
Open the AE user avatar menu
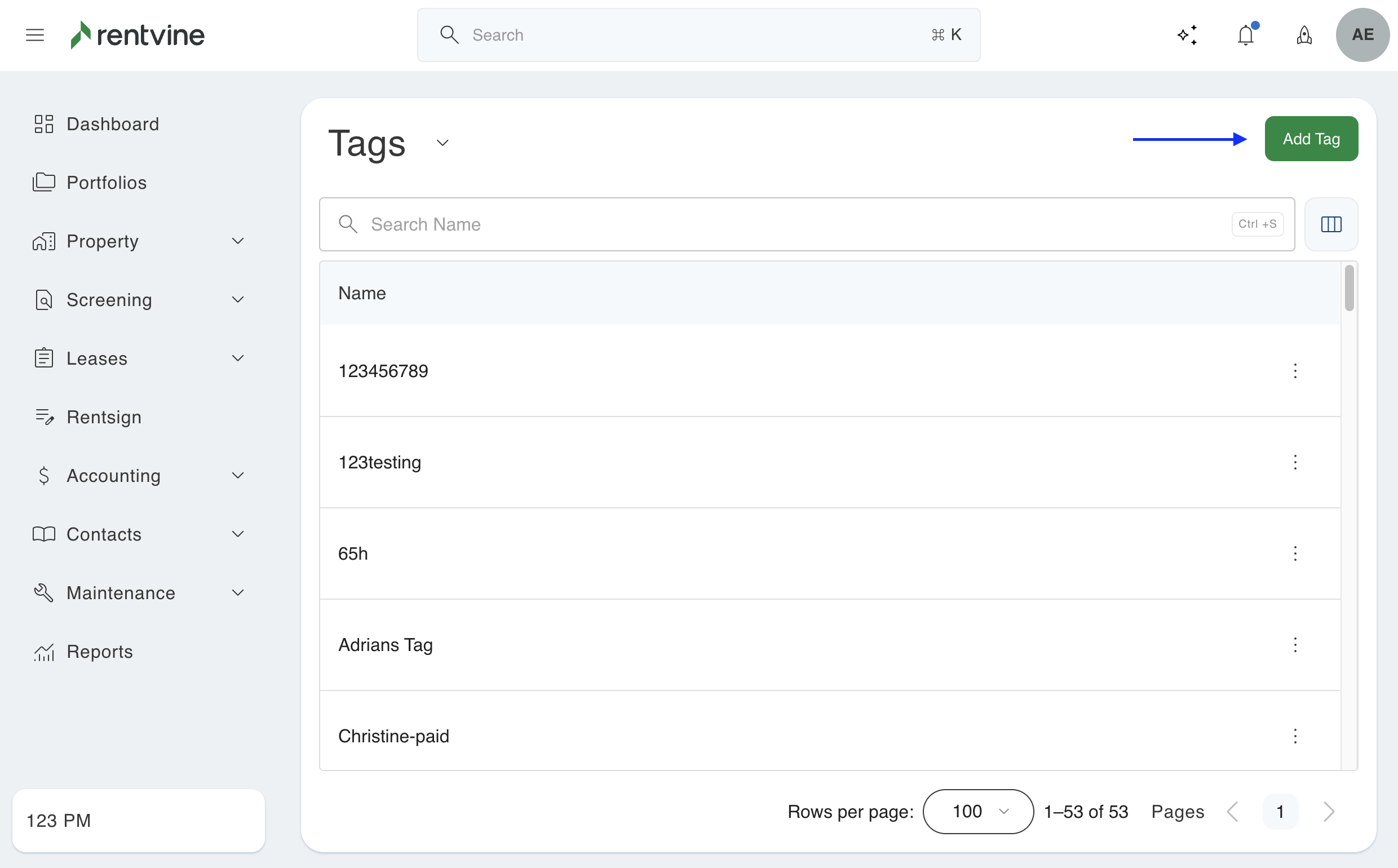click(1362, 35)
